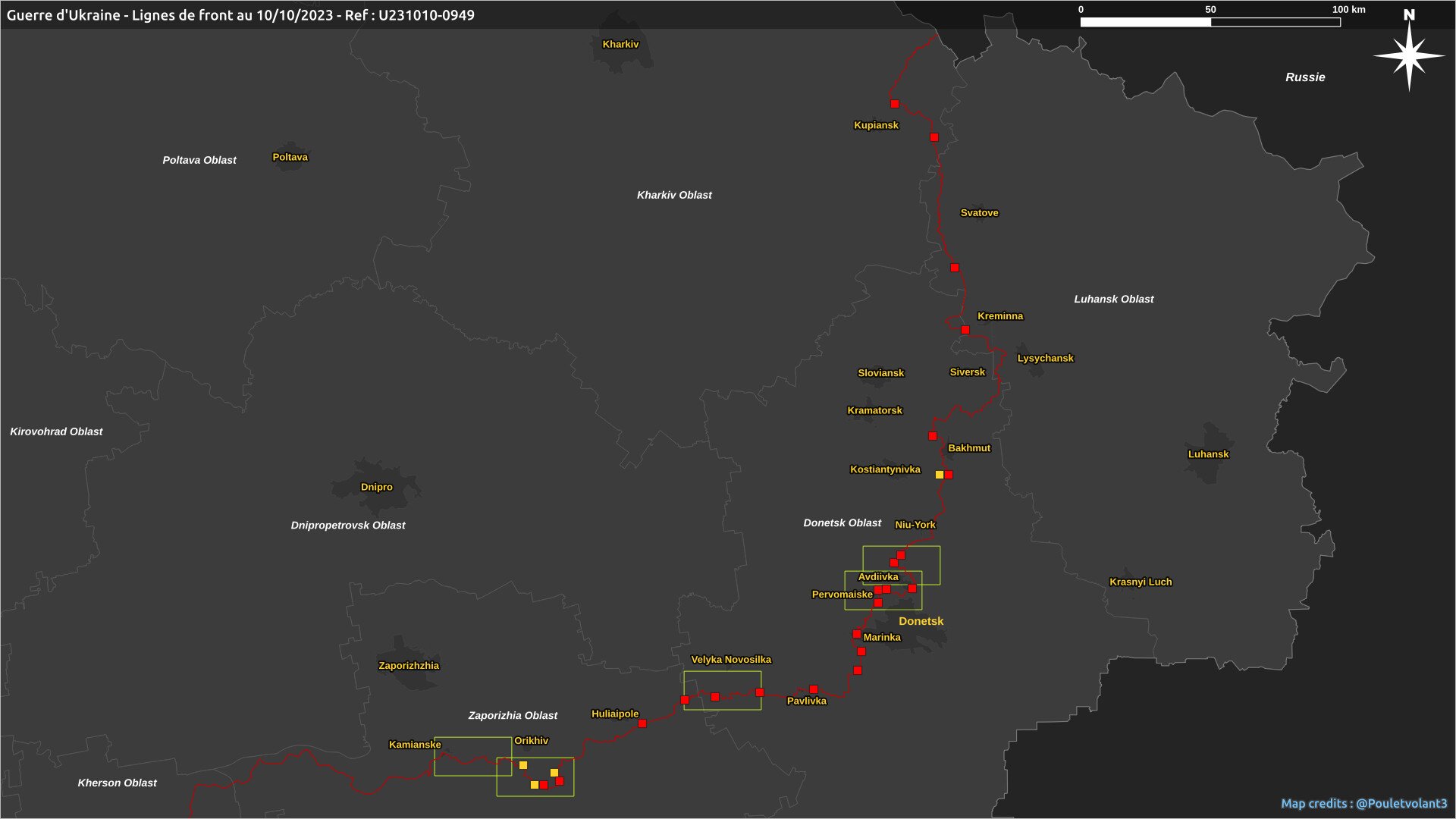Click the white half of the scale bar

tap(1145, 23)
